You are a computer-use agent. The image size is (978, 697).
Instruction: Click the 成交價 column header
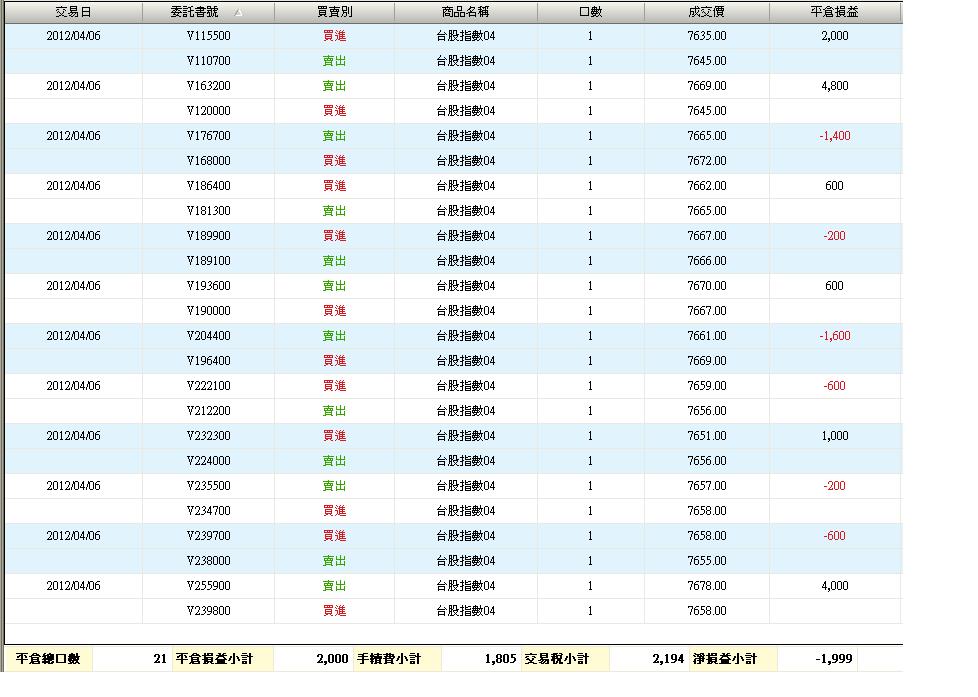pyautogui.click(x=707, y=12)
